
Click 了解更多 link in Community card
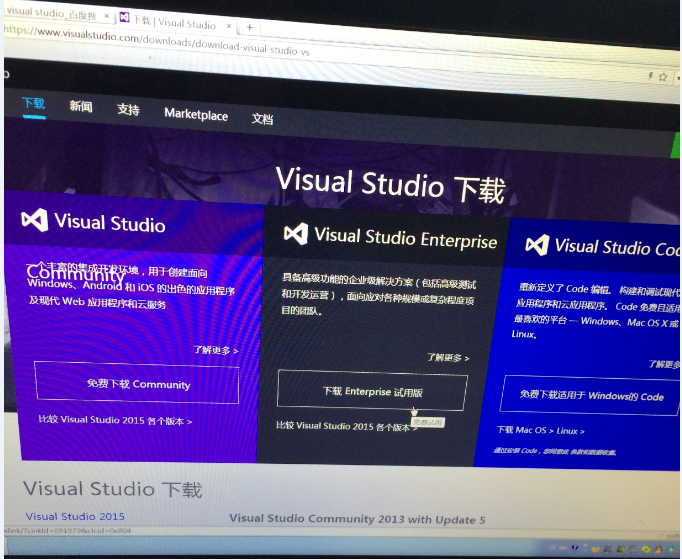click(x=216, y=350)
